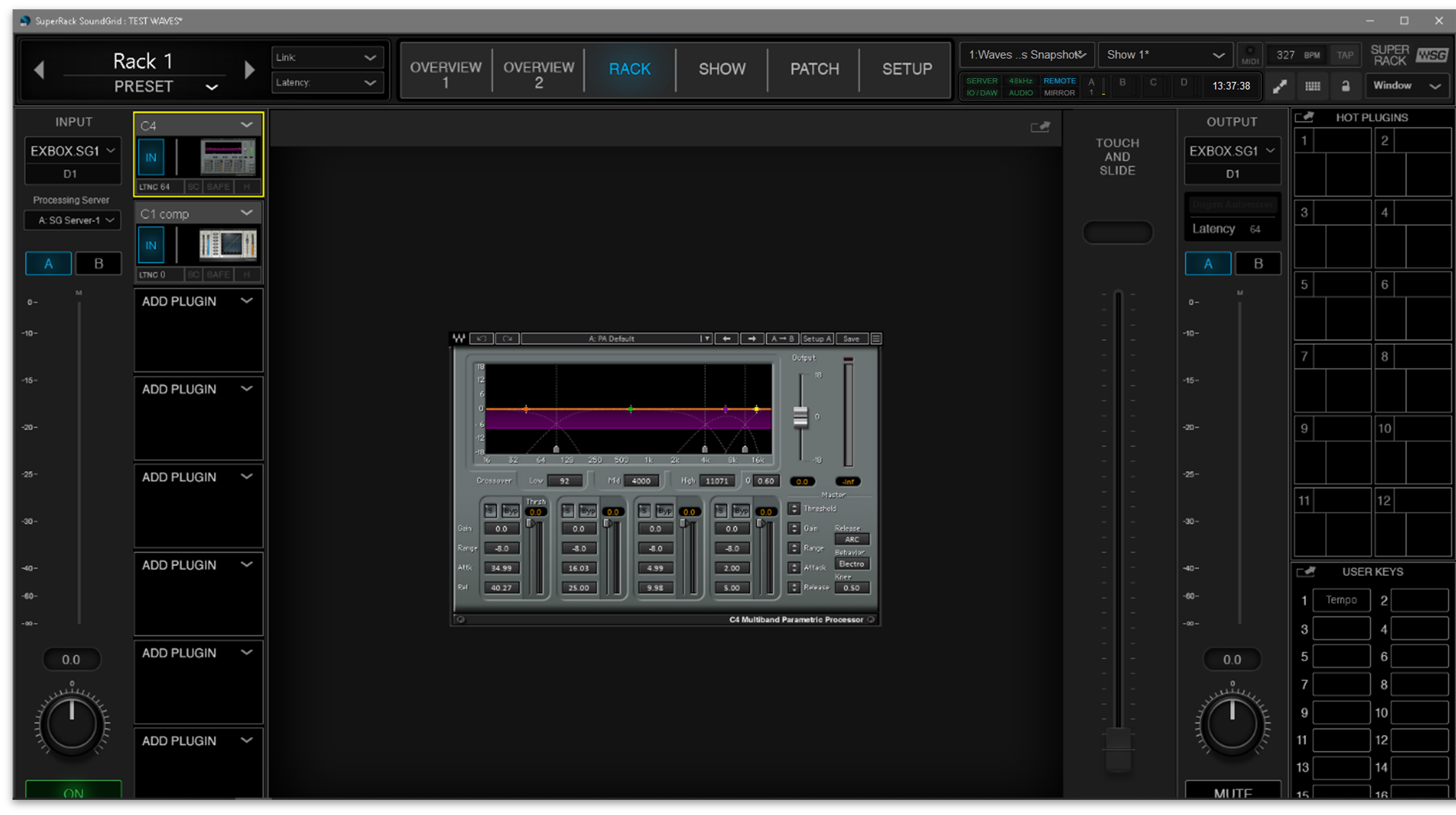Switch to the Setup tab
This screenshot has width=1456, height=815.
[907, 69]
